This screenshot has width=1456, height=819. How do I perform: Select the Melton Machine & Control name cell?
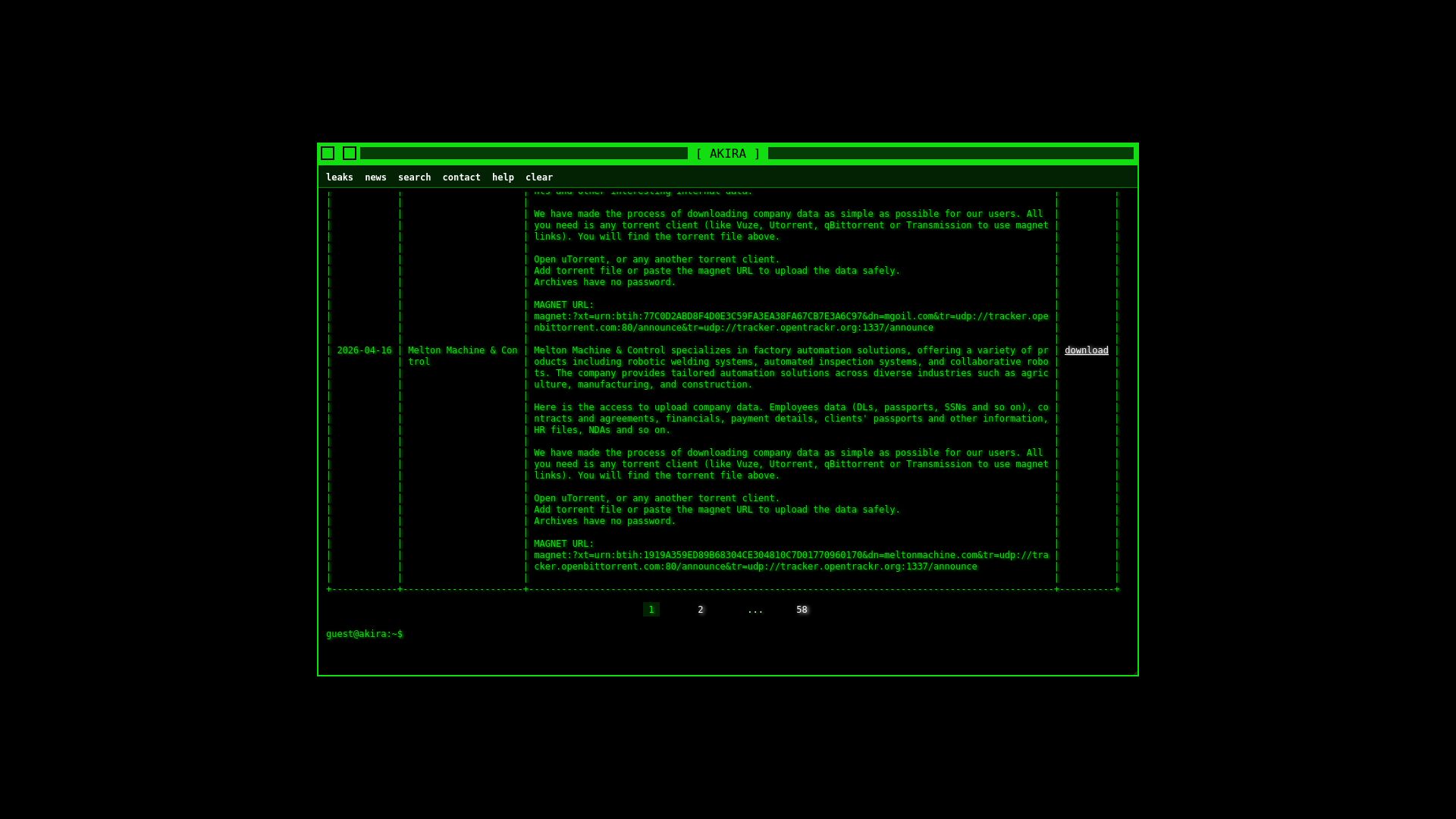tap(463, 356)
